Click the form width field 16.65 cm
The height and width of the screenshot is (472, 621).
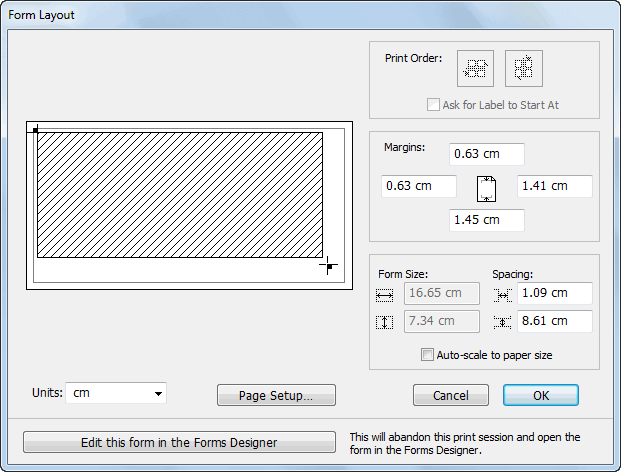click(x=442, y=293)
